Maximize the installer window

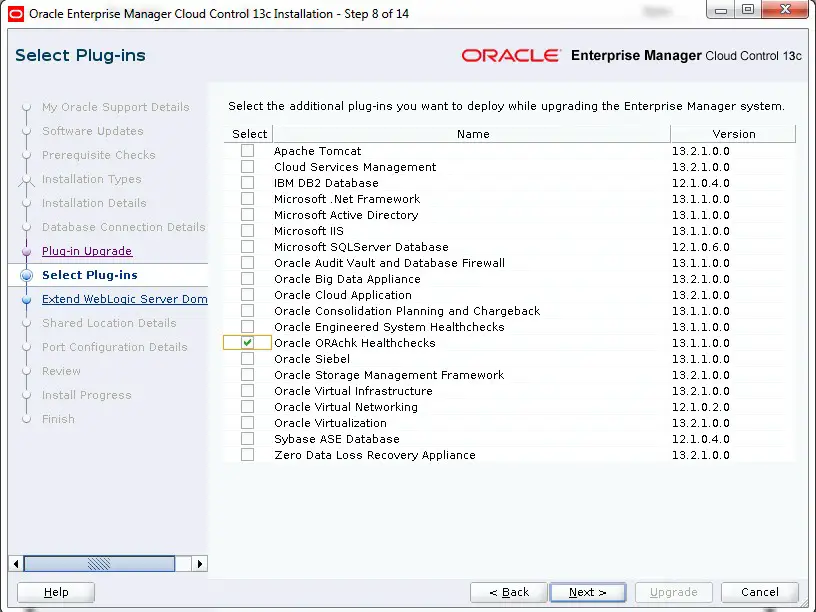(x=748, y=10)
